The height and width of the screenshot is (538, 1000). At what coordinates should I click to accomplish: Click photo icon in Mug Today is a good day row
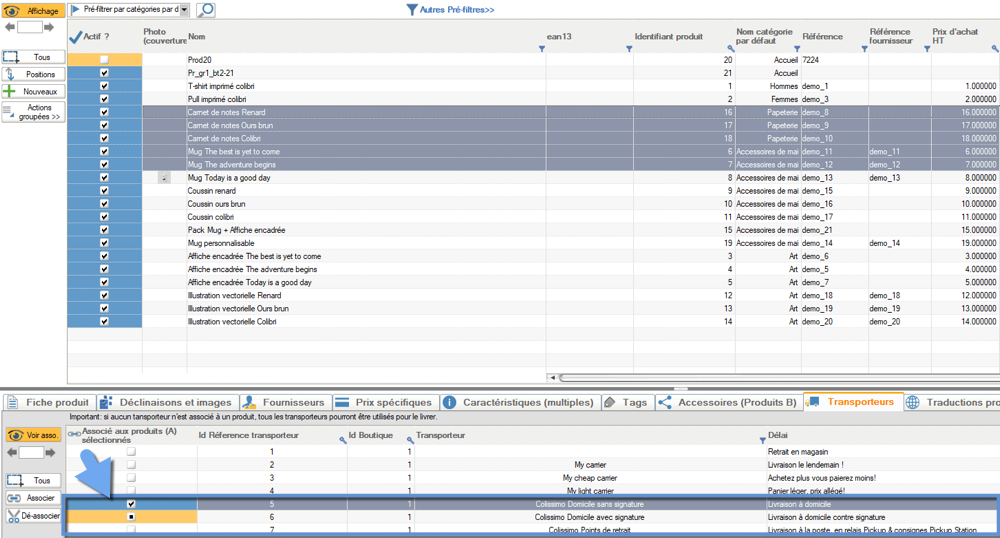pos(164,178)
